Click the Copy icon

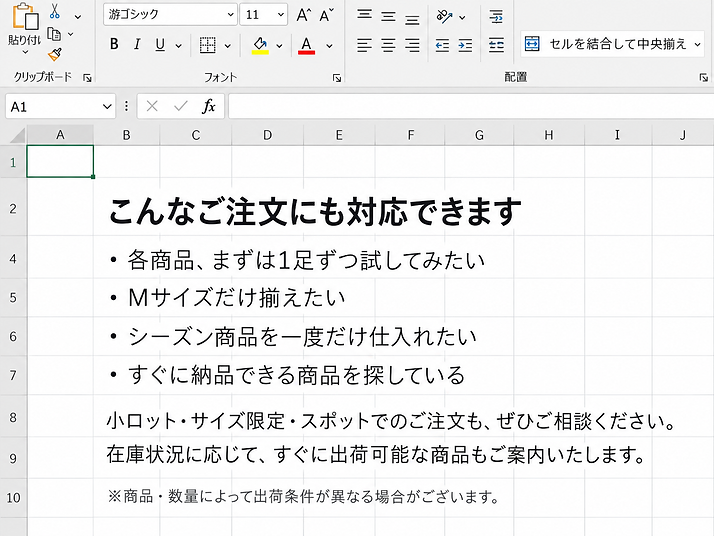point(54,34)
